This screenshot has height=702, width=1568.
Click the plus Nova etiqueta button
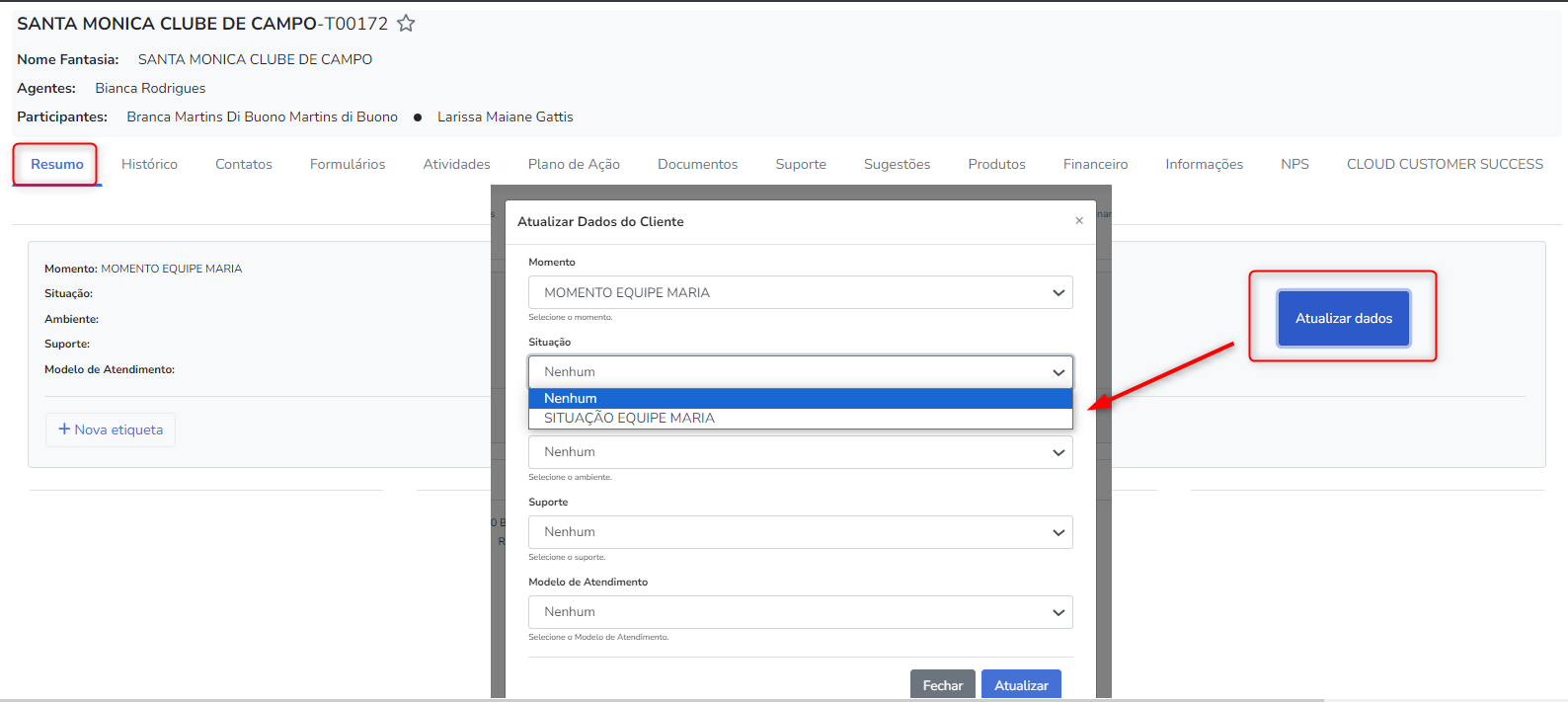[x=111, y=429]
